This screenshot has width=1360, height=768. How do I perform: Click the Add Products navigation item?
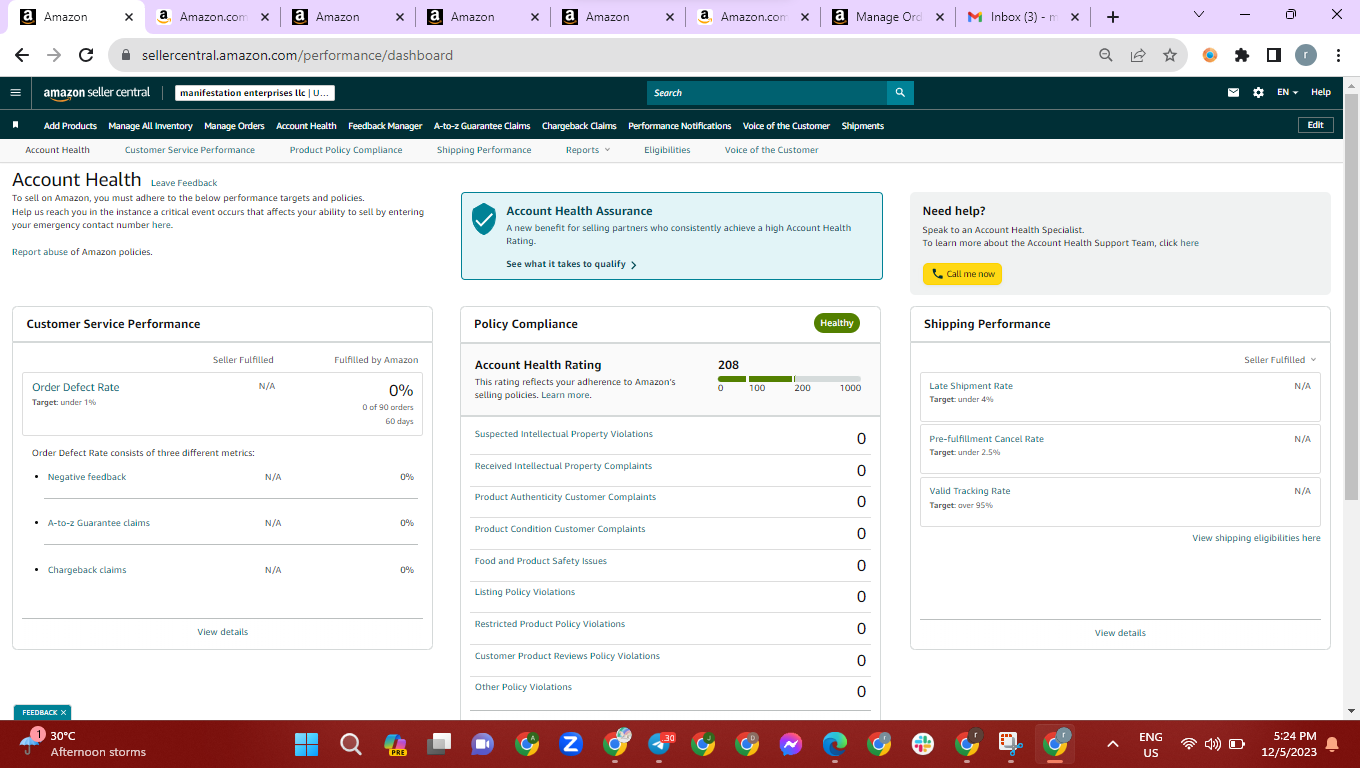point(70,126)
